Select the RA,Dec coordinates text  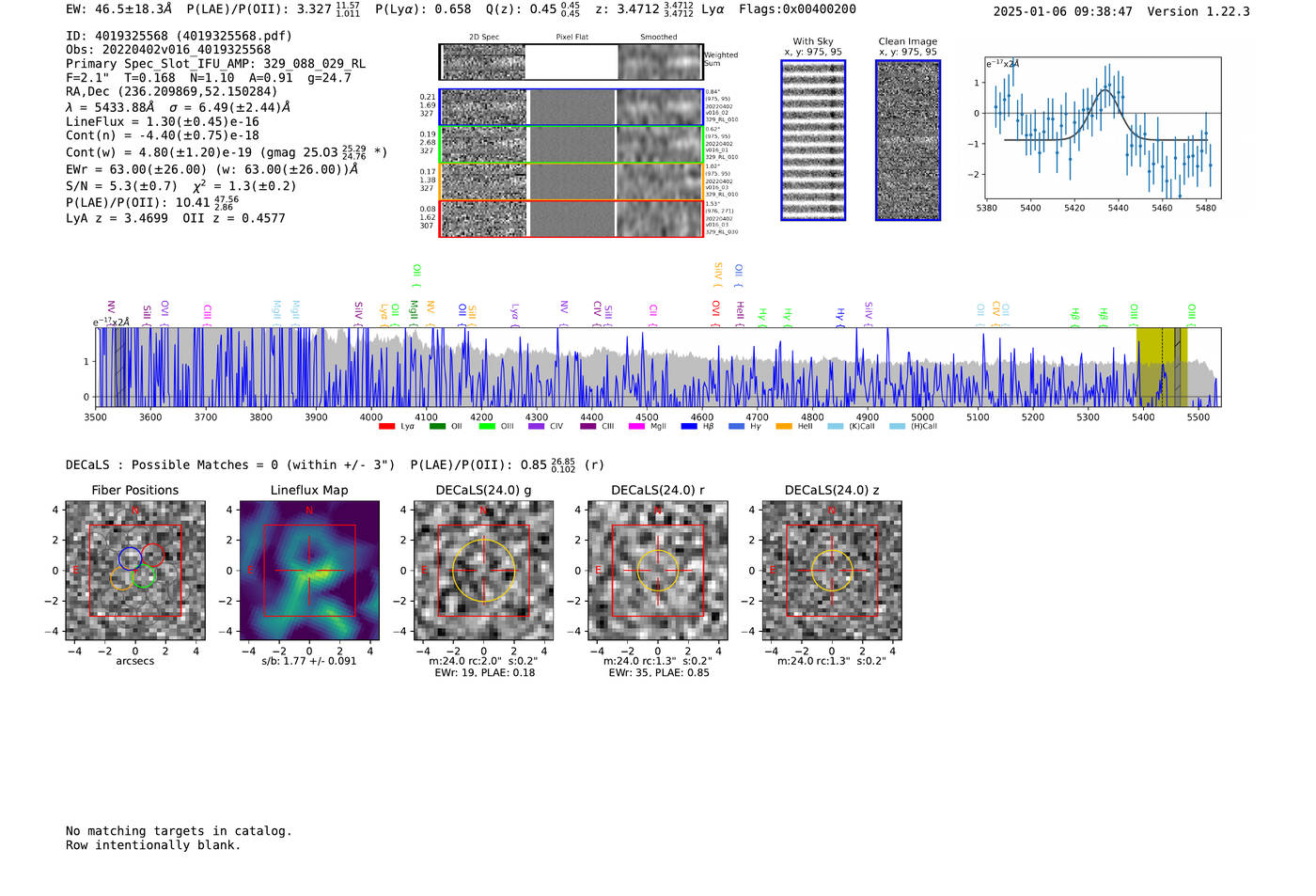point(172,92)
